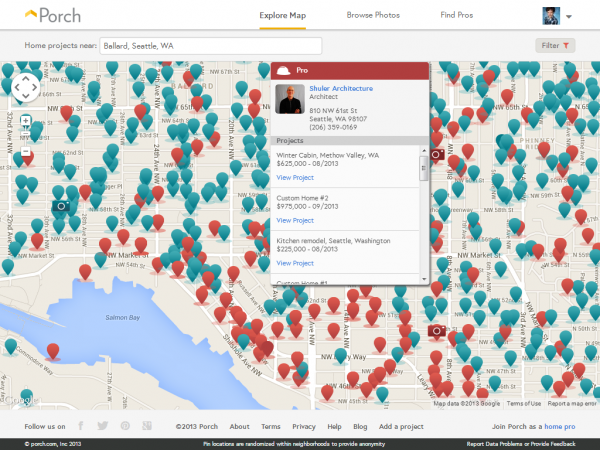Click the camera marker near 30th Ave NW
Screen dimensions: 600x450
point(61,206)
